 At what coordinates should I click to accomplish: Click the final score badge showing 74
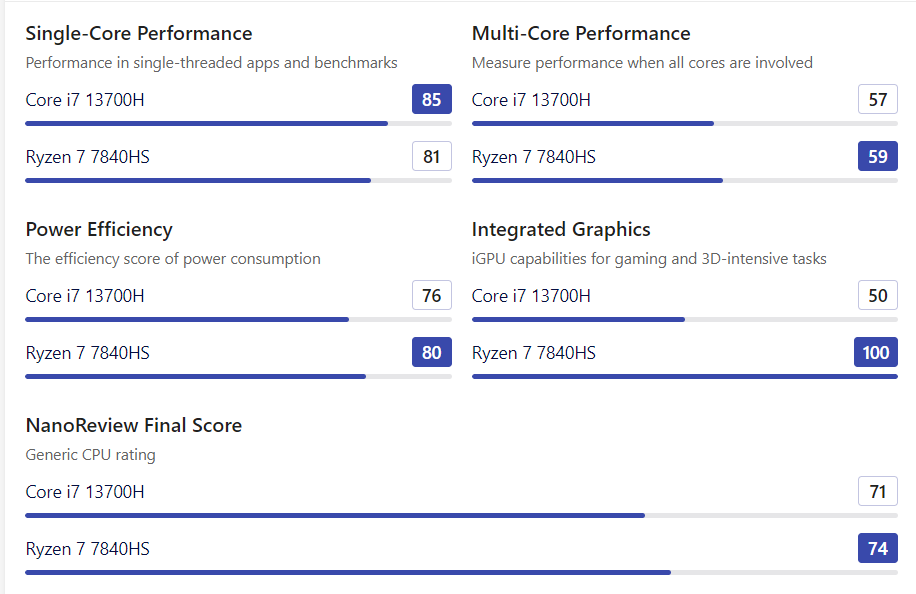(x=878, y=549)
